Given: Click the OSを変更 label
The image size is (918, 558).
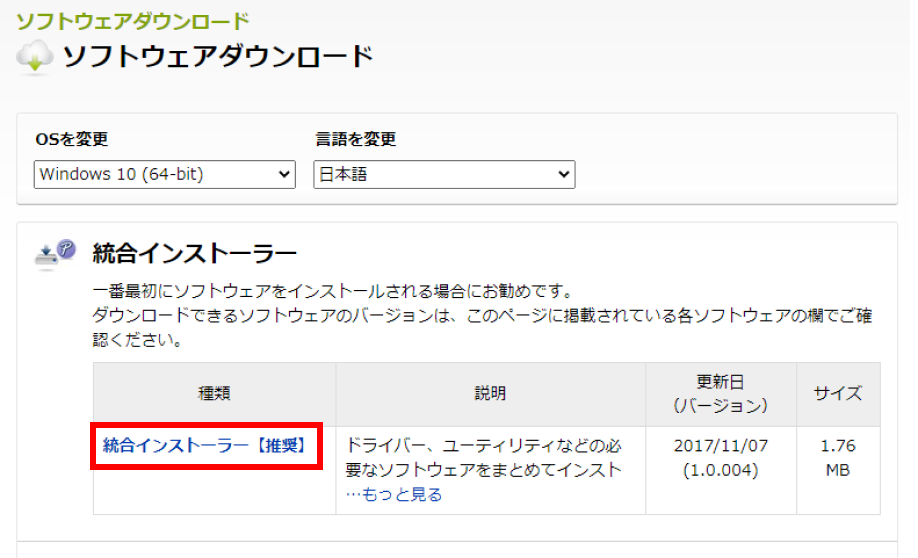Looking at the screenshot, I should point(71,139).
